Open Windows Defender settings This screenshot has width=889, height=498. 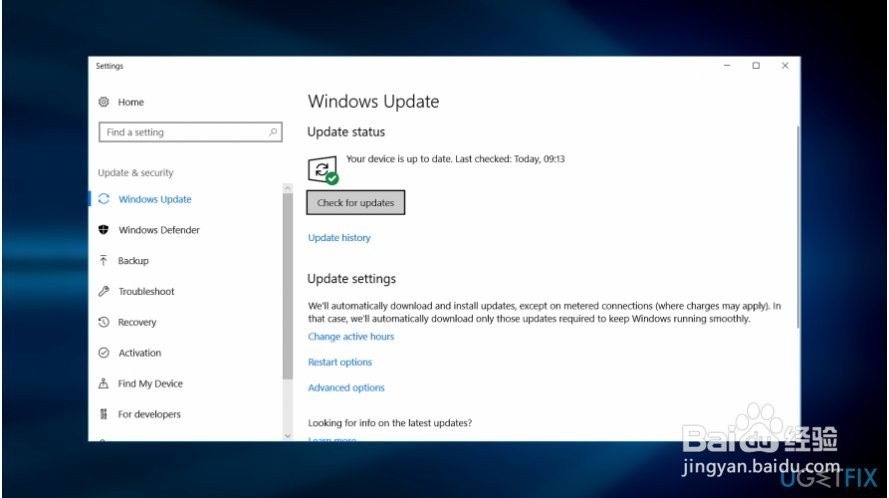point(159,230)
